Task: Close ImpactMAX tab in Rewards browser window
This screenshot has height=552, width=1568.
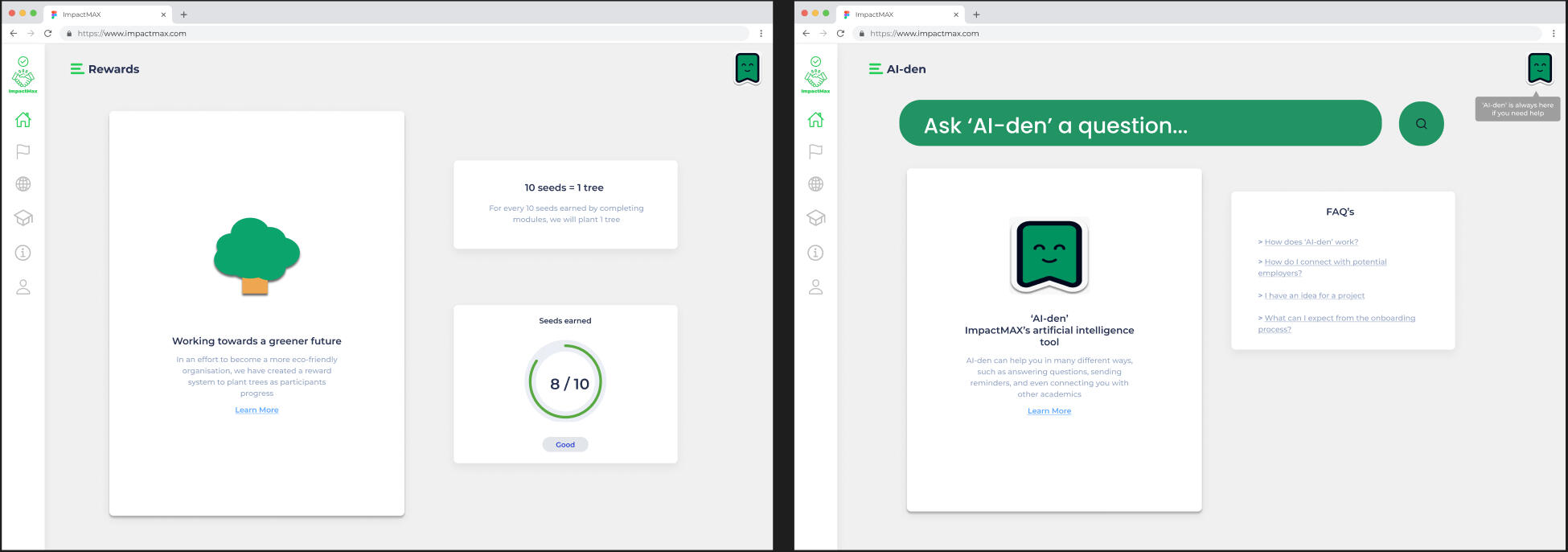Action: (163, 14)
